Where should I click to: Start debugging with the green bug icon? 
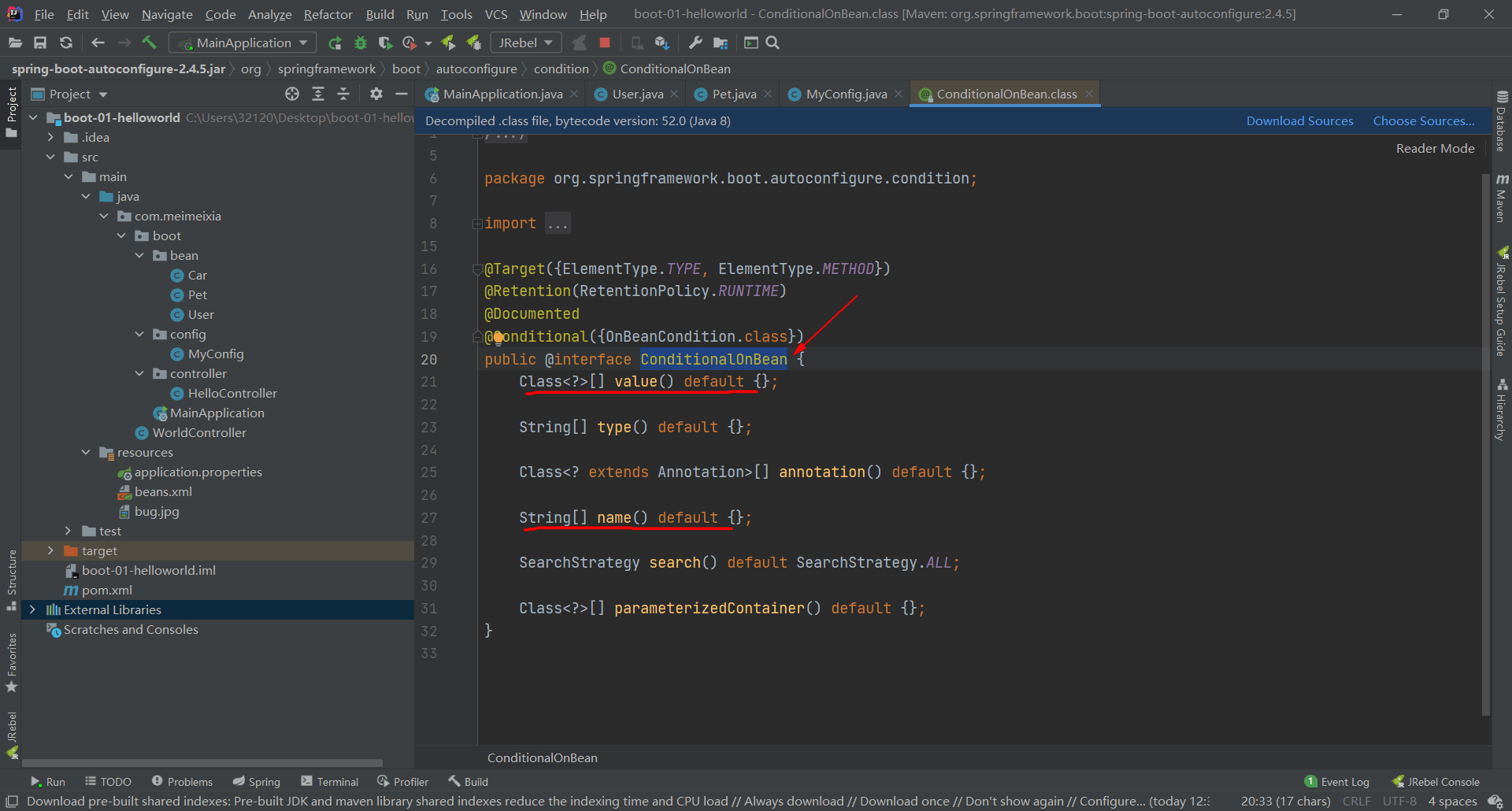[x=361, y=43]
